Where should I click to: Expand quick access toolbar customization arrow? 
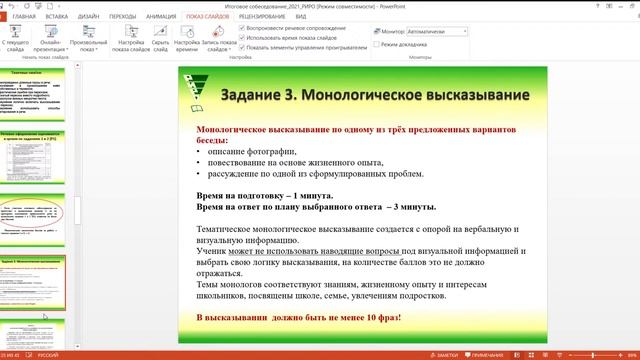[x=59, y=7]
